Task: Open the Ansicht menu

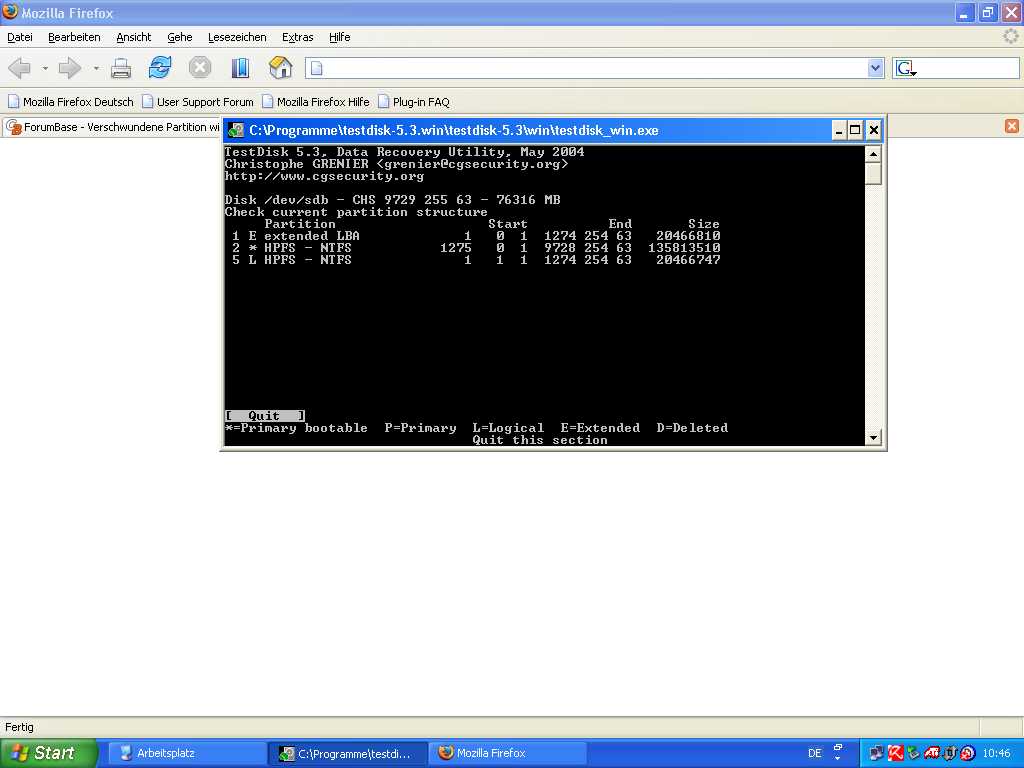Action: 134,37
